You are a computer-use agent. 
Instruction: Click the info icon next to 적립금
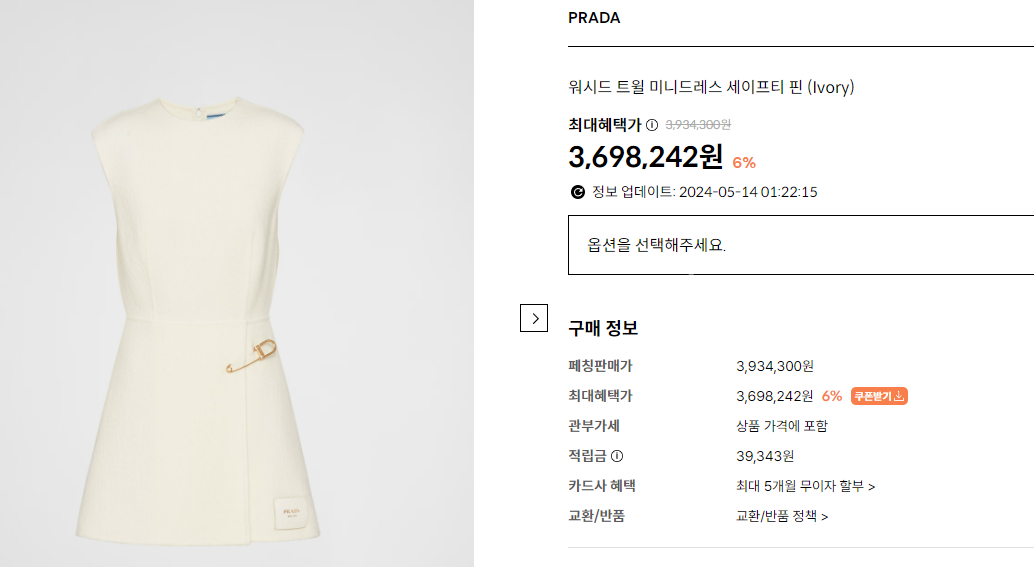click(617, 456)
